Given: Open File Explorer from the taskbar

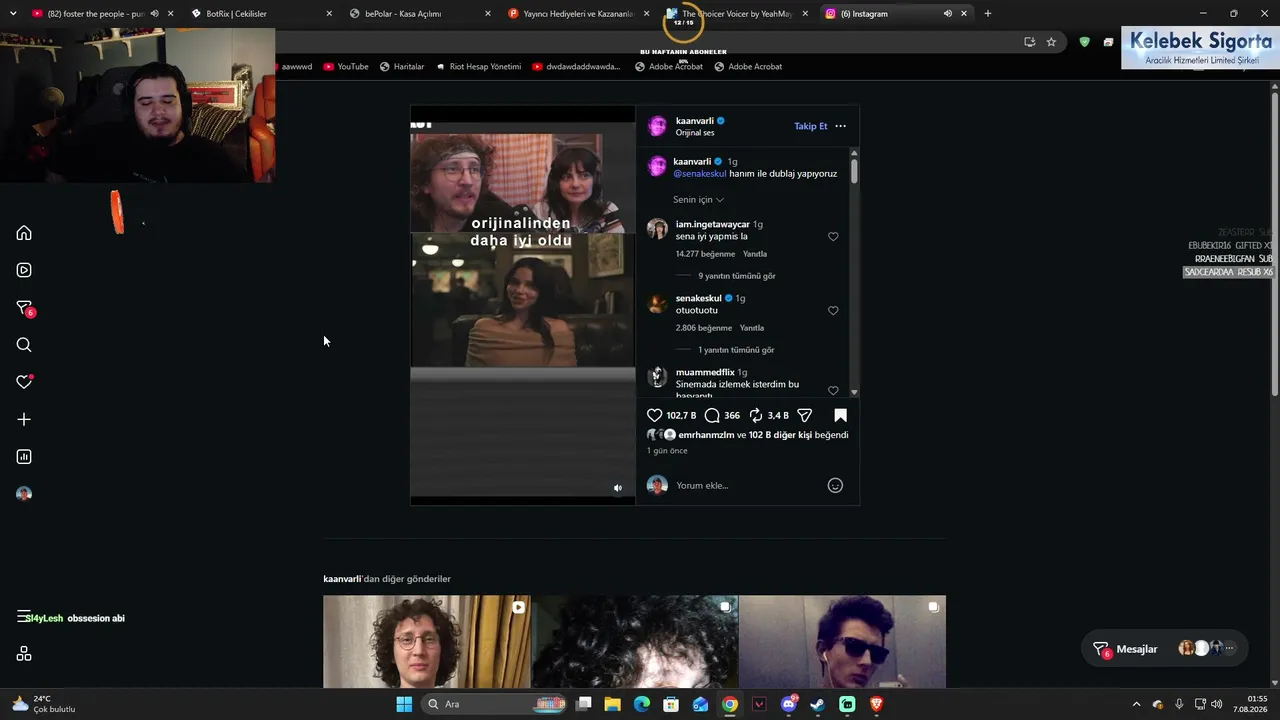Looking at the screenshot, I should tap(613, 704).
